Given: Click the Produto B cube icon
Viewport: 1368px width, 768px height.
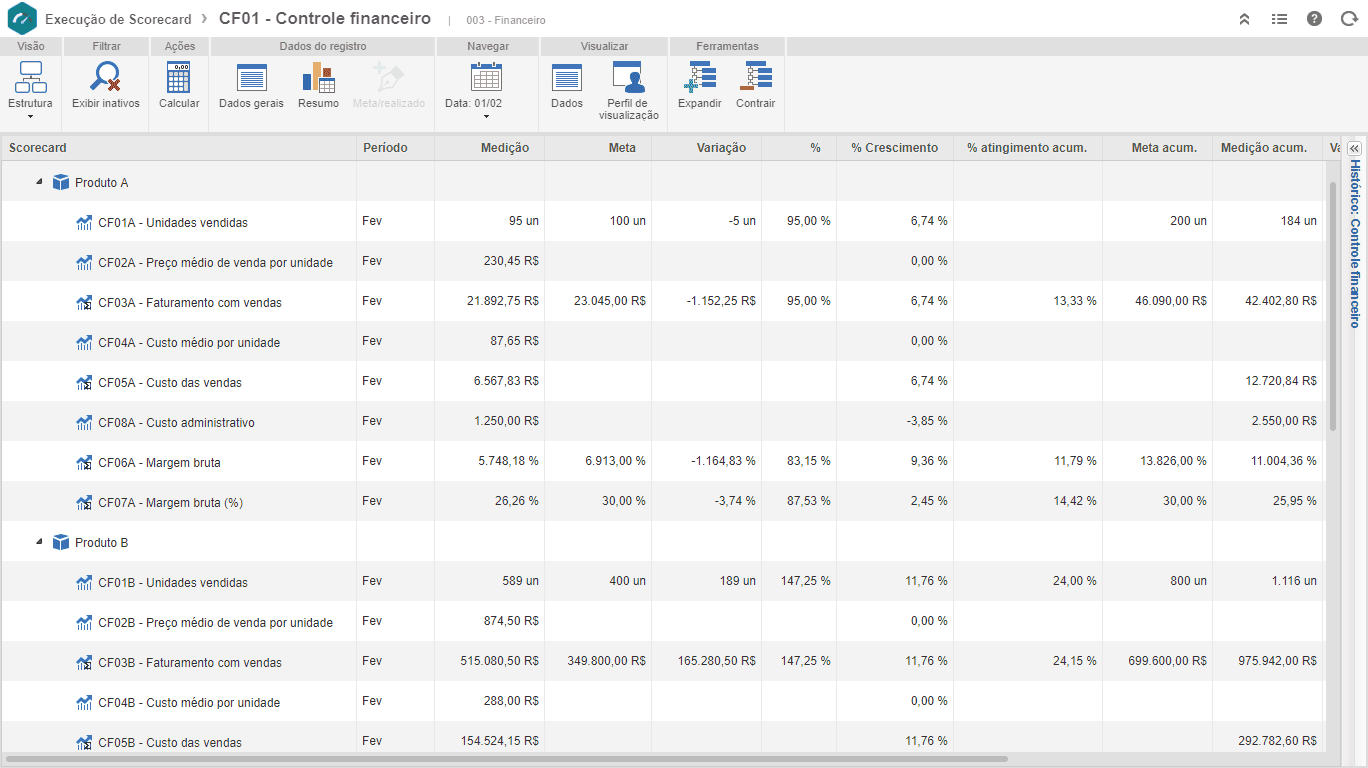Looking at the screenshot, I should click(x=61, y=542).
